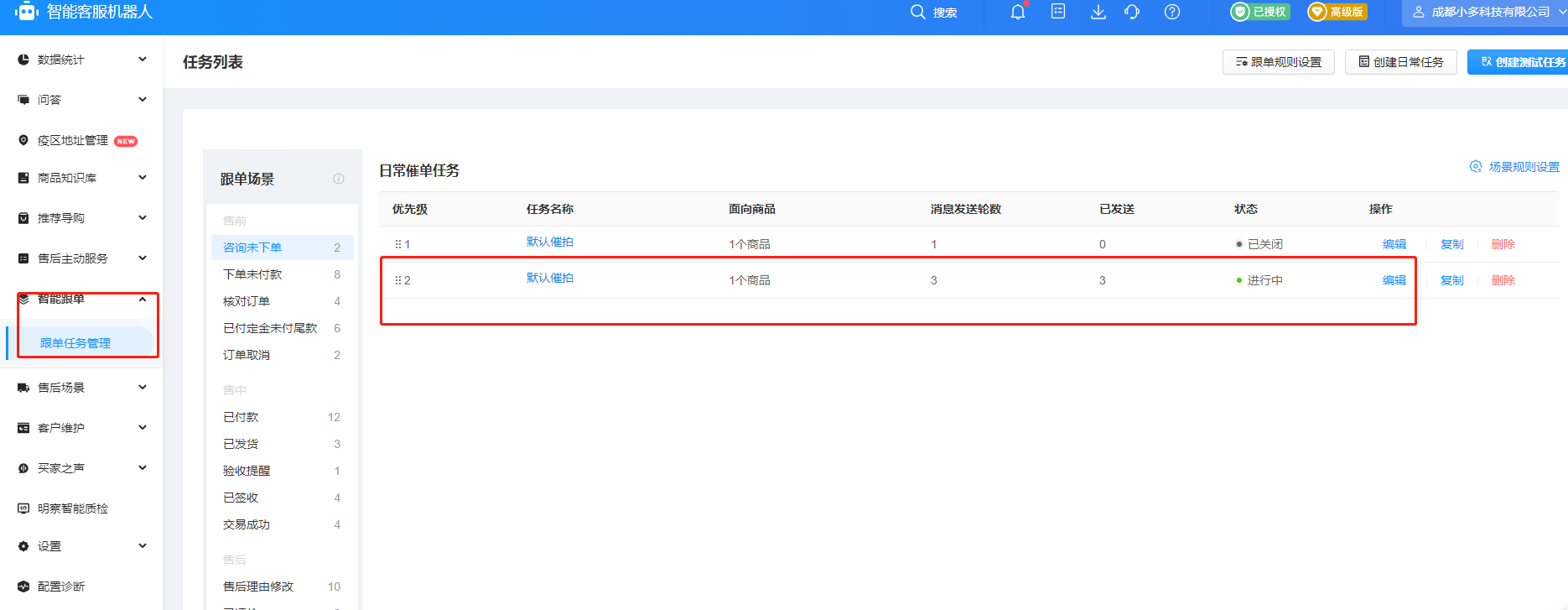
Task: Expand the 买家之声 chevron
Action: coord(143,467)
